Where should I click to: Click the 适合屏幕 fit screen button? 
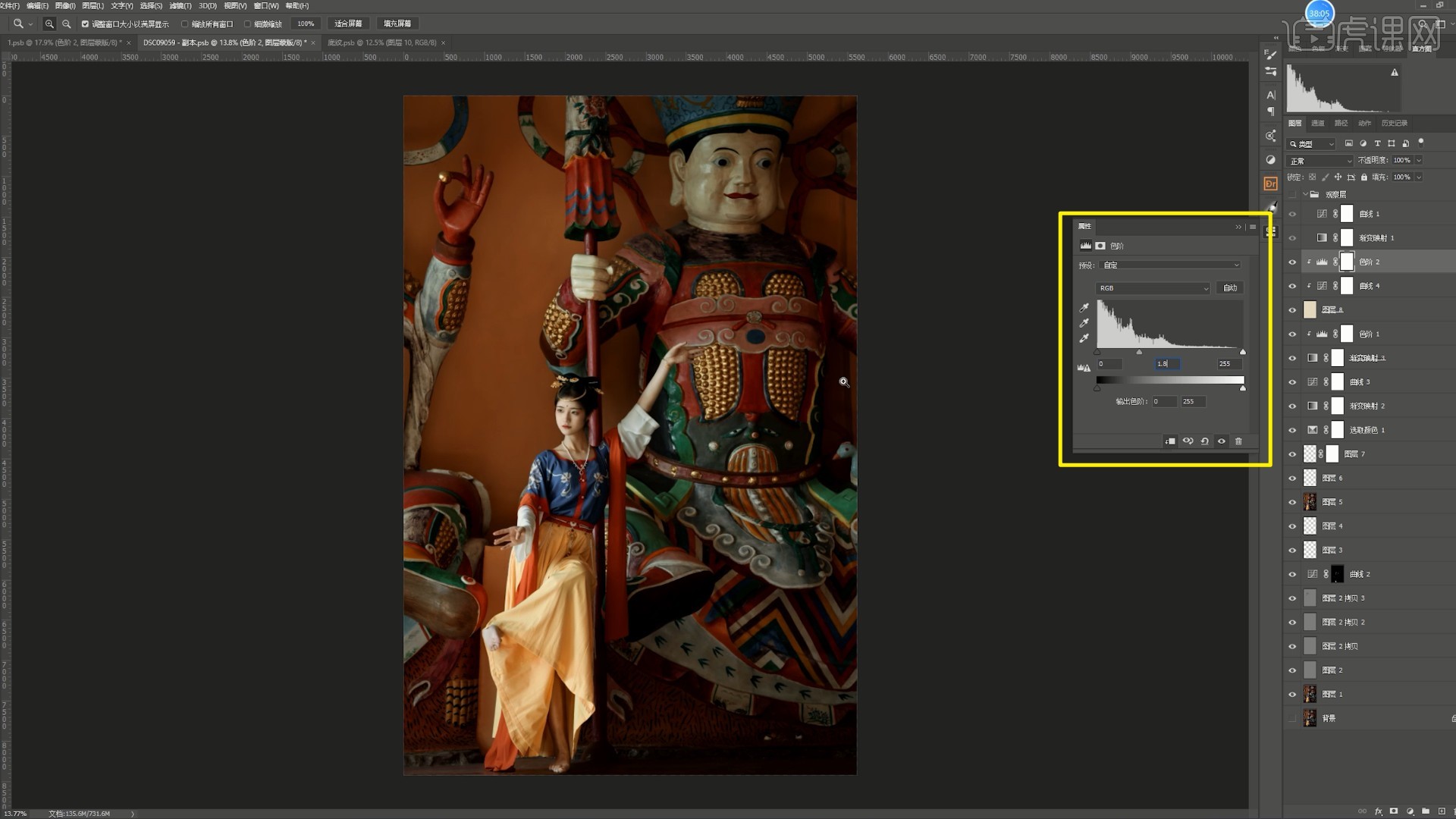tap(348, 24)
